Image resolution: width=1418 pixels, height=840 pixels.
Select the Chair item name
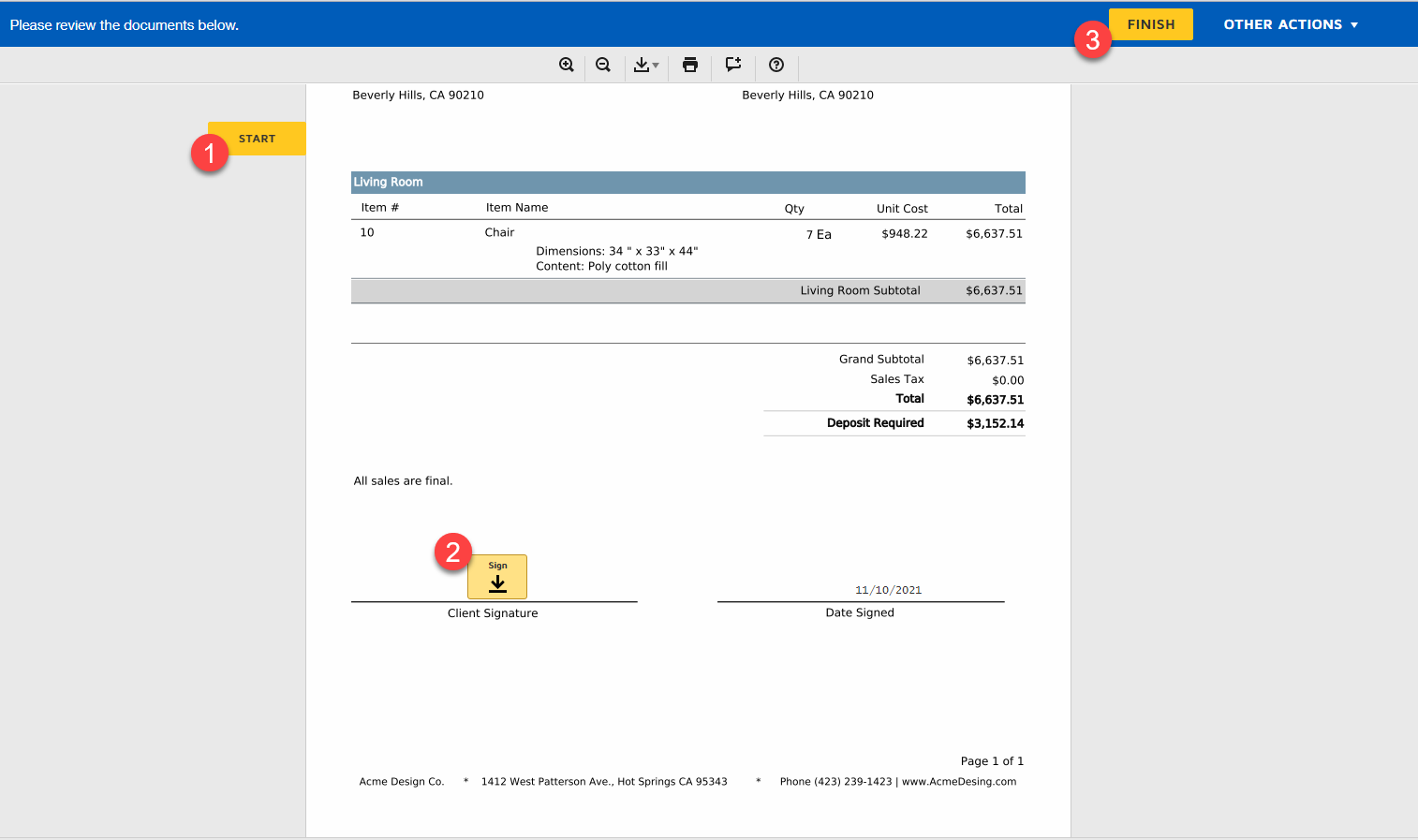(x=499, y=232)
